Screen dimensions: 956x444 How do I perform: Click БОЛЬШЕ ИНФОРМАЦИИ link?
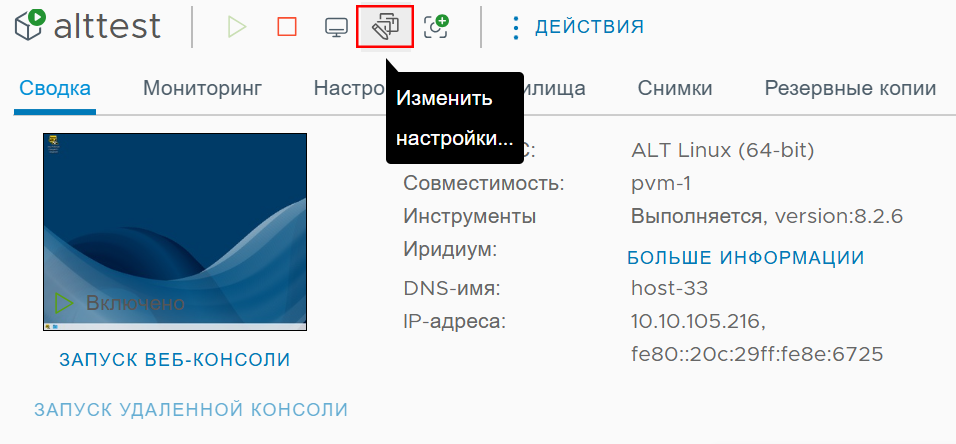pos(746,258)
